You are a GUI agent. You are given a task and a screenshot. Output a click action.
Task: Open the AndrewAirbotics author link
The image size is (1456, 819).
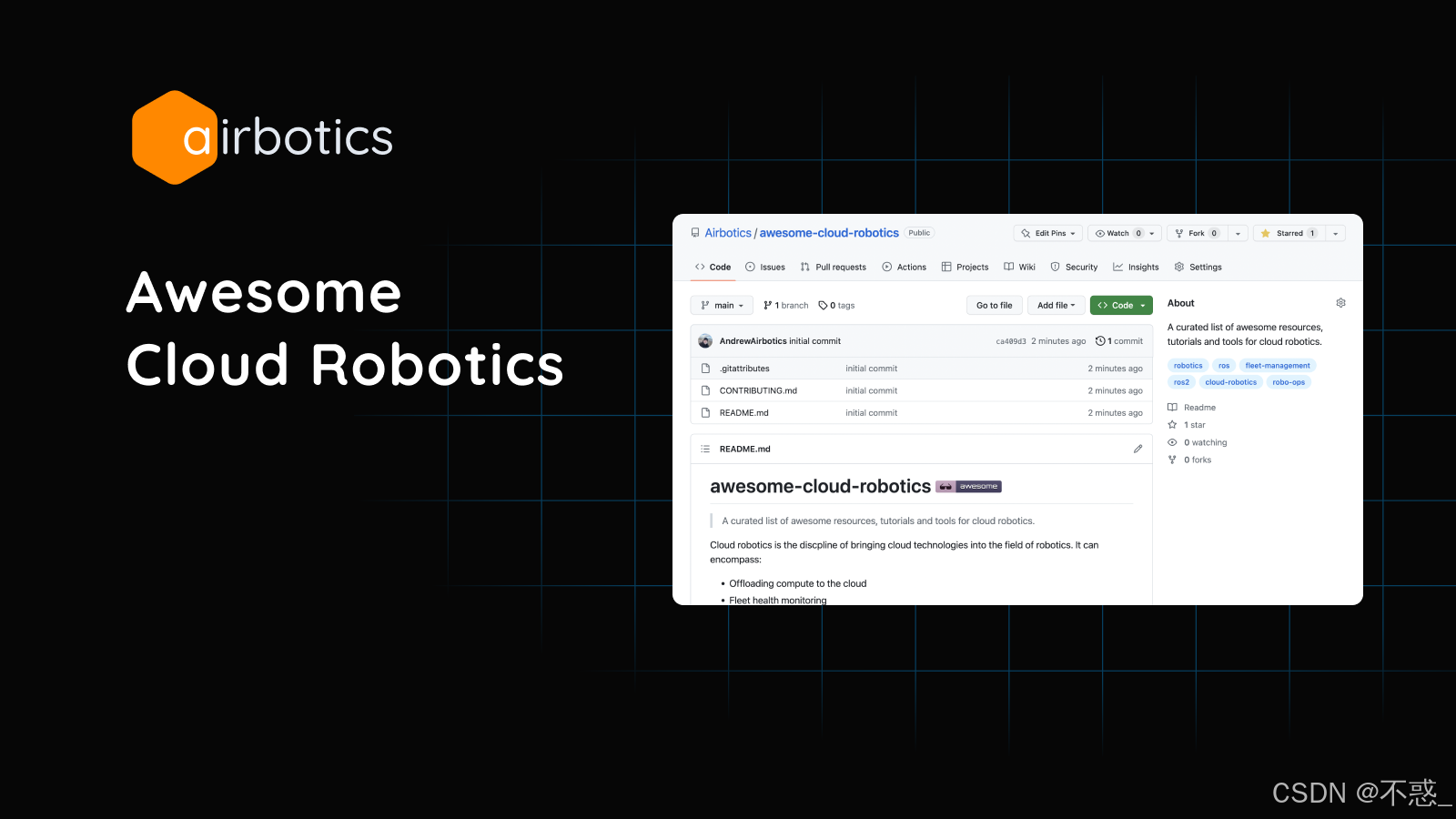tap(753, 341)
